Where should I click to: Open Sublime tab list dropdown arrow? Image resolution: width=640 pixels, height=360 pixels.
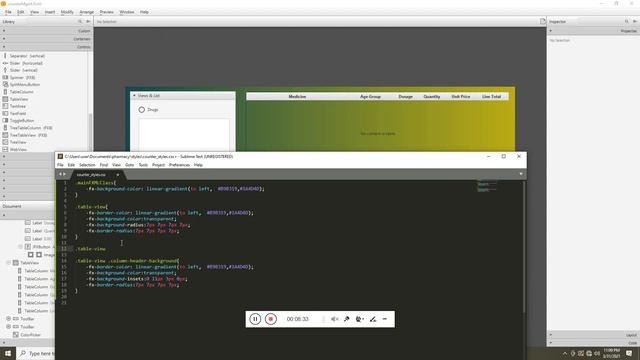pyautogui.click(x=521, y=174)
